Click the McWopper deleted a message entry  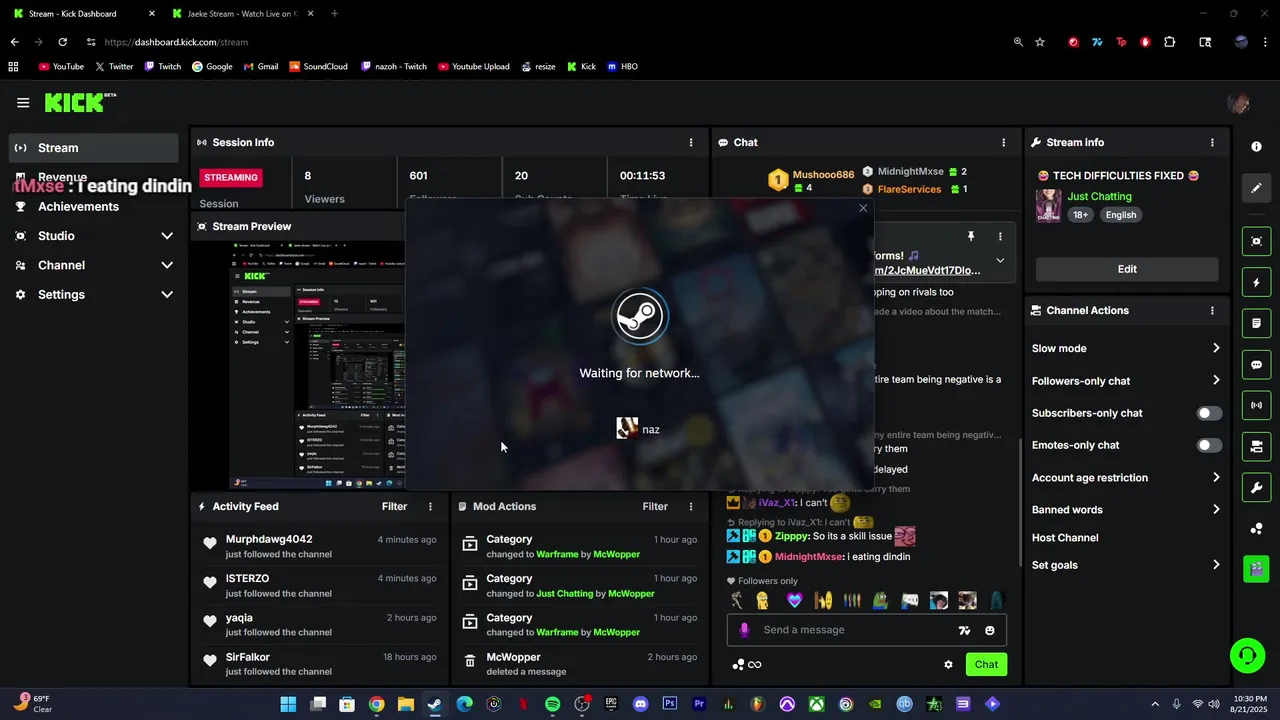pyautogui.click(x=580, y=664)
